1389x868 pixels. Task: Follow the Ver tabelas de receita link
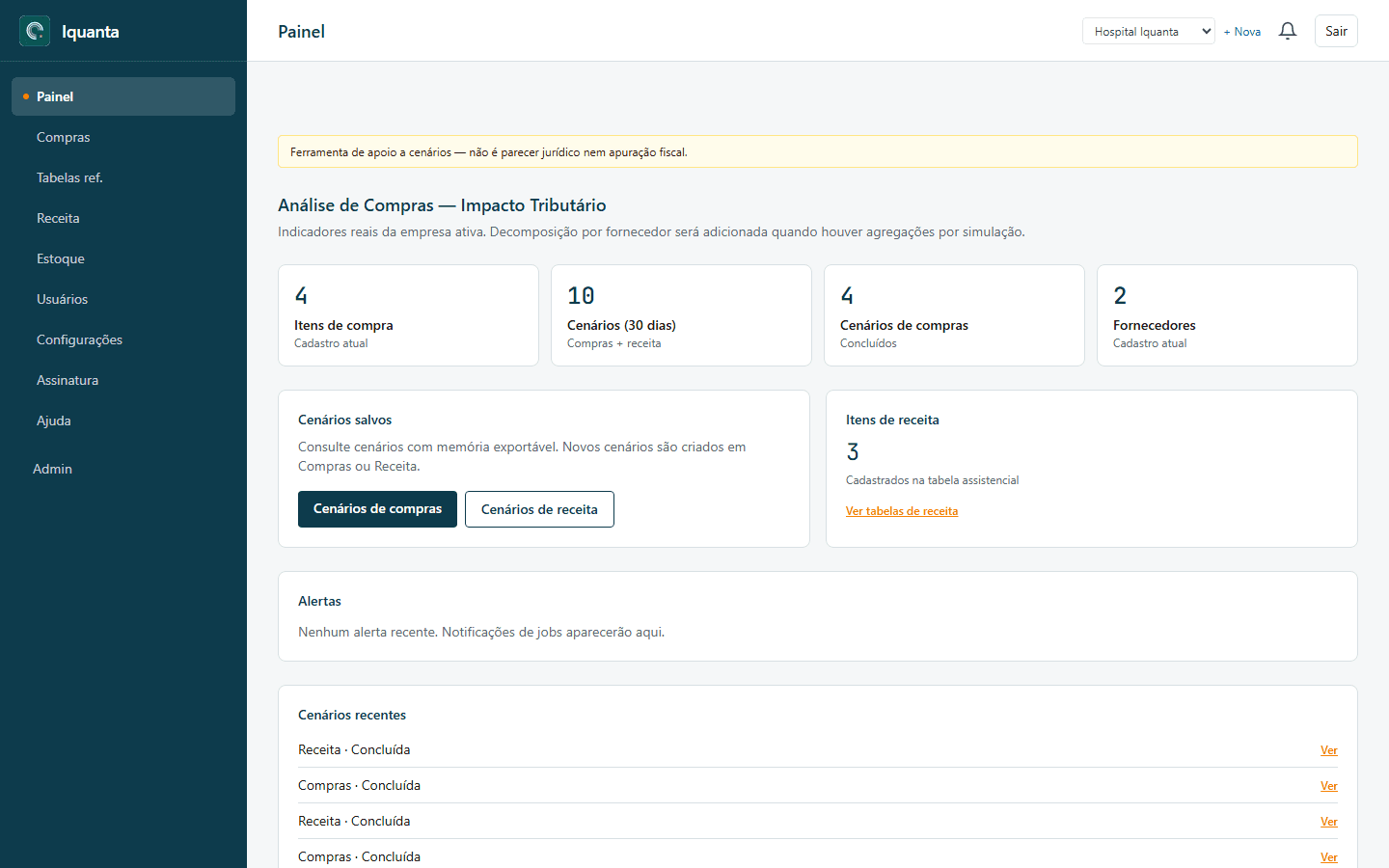(902, 511)
